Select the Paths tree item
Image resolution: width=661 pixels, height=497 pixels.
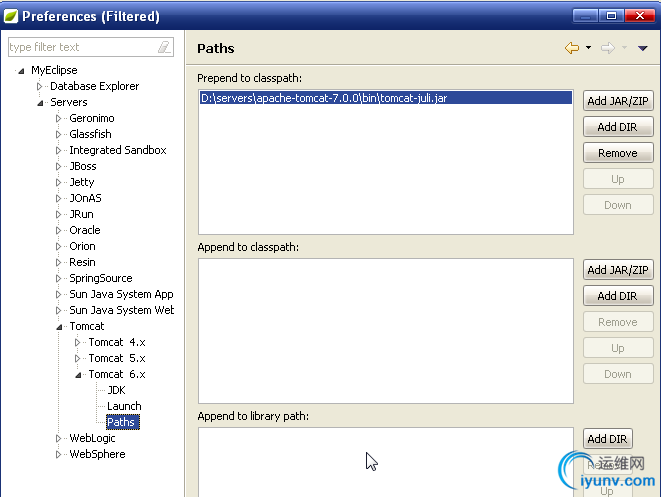point(123,422)
